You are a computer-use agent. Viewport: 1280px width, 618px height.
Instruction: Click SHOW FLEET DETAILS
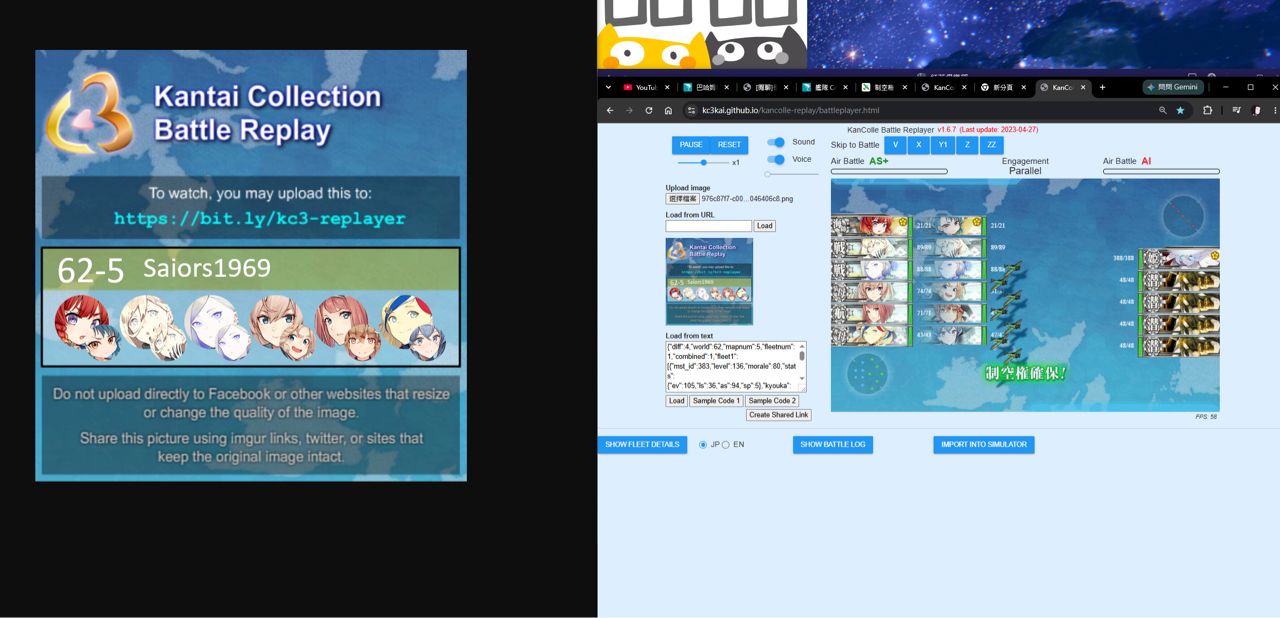pos(642,445)
